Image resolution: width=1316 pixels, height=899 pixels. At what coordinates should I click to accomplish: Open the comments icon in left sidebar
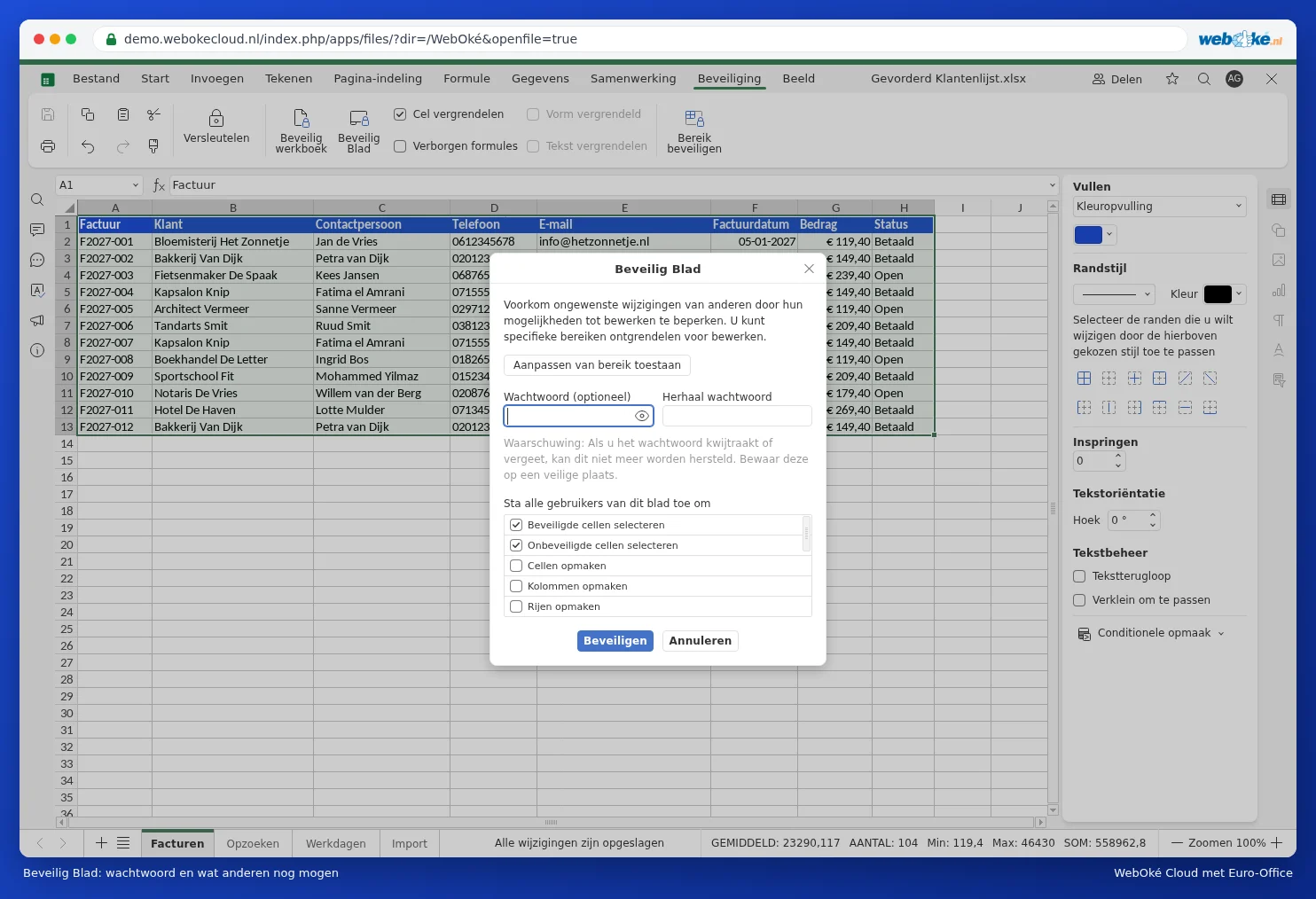click(x=37, y=230)
